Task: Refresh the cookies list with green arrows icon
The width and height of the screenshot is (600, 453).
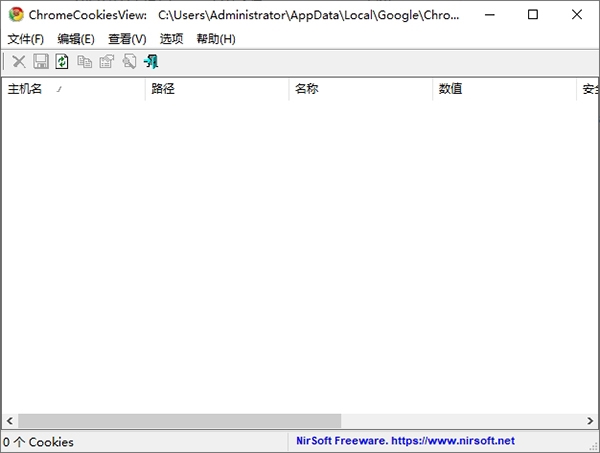Action: tap(62, 61)
